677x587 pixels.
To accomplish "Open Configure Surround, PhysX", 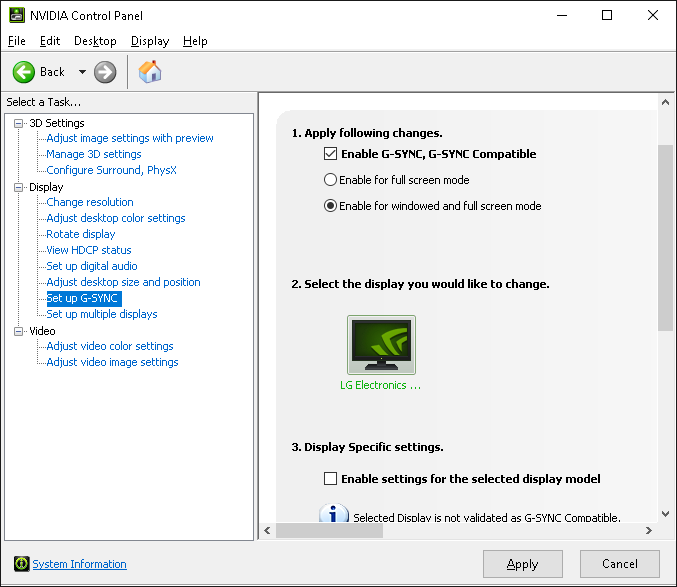I will coord(111,170).
